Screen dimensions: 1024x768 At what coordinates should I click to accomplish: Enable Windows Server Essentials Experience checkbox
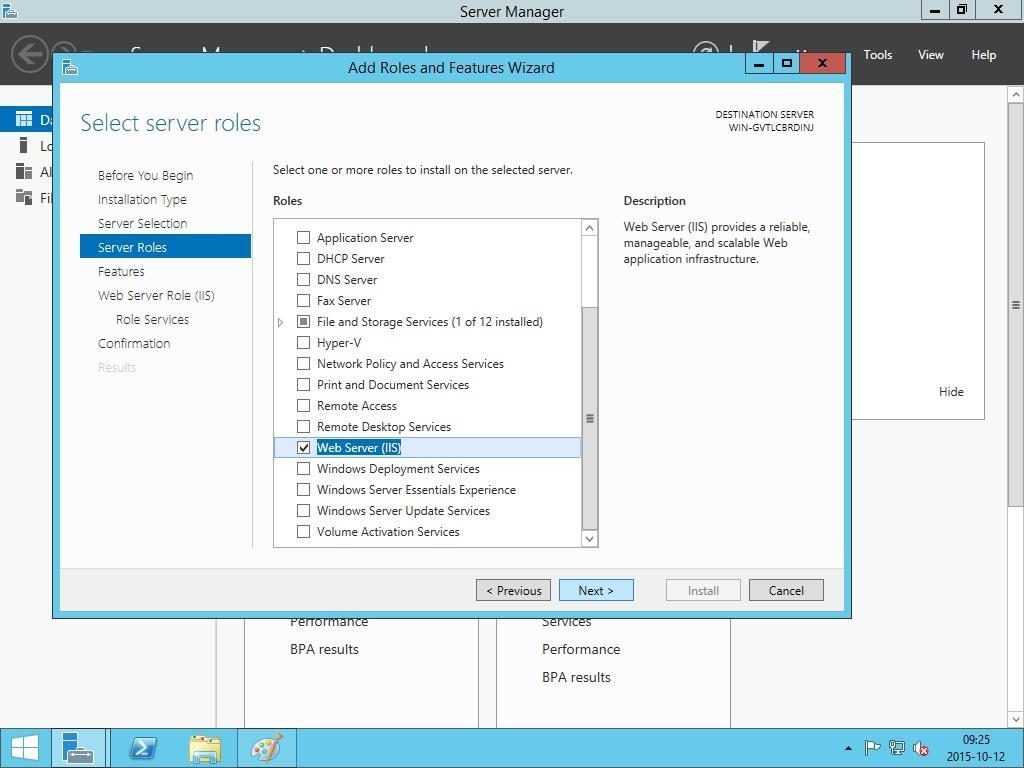point(303,489)
